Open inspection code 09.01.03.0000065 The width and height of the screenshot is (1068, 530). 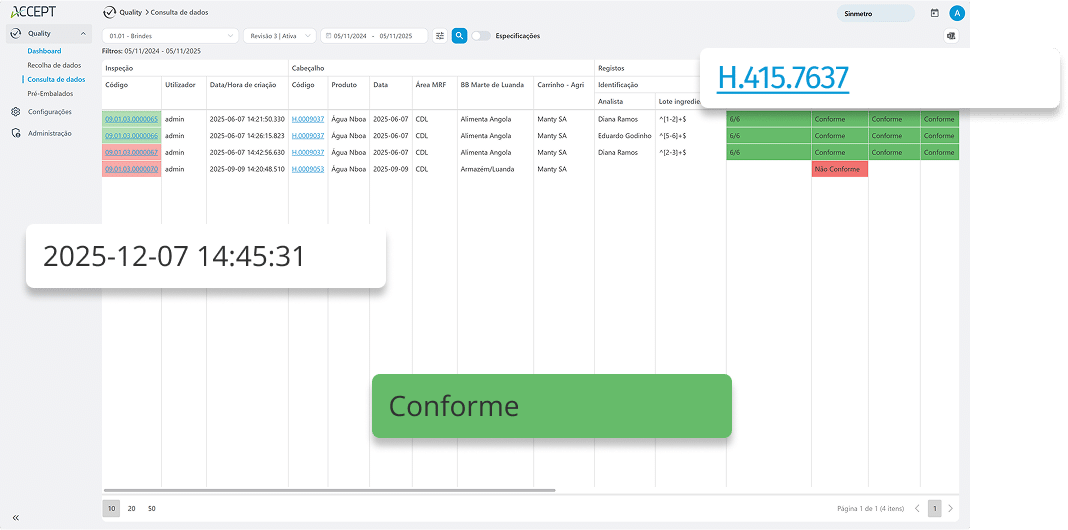pos(131,119)
